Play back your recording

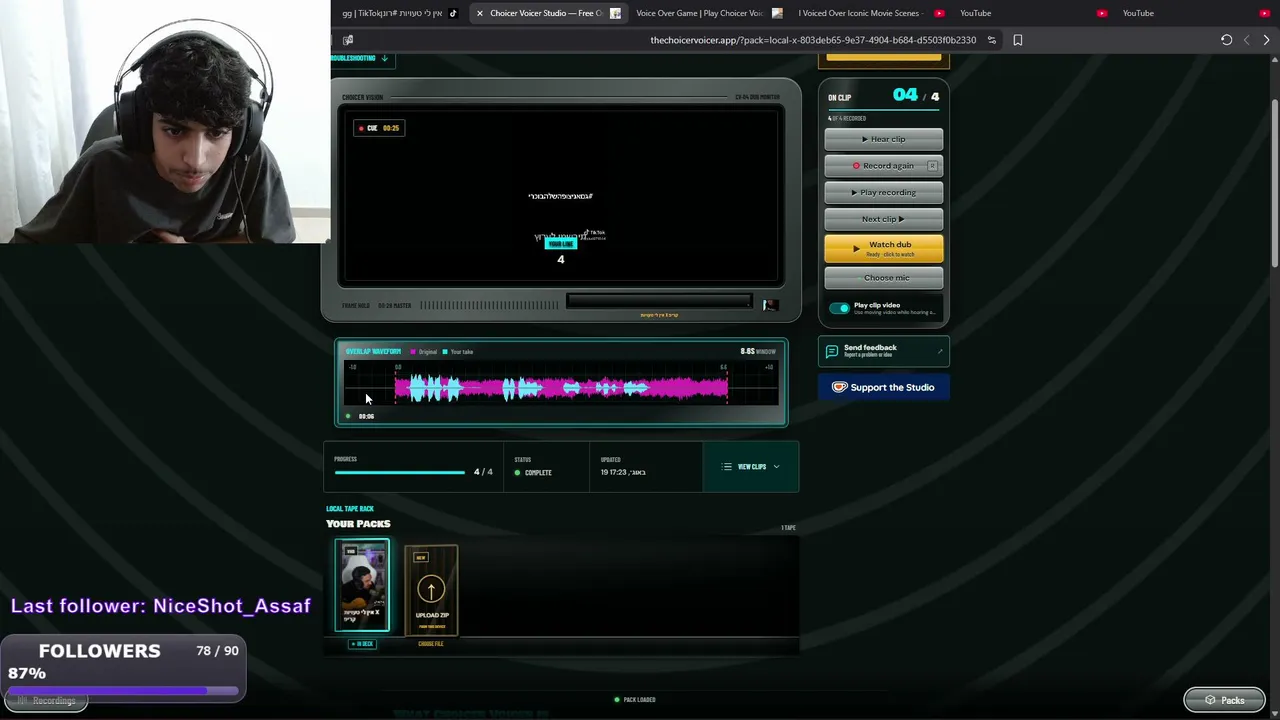(883, 192)
